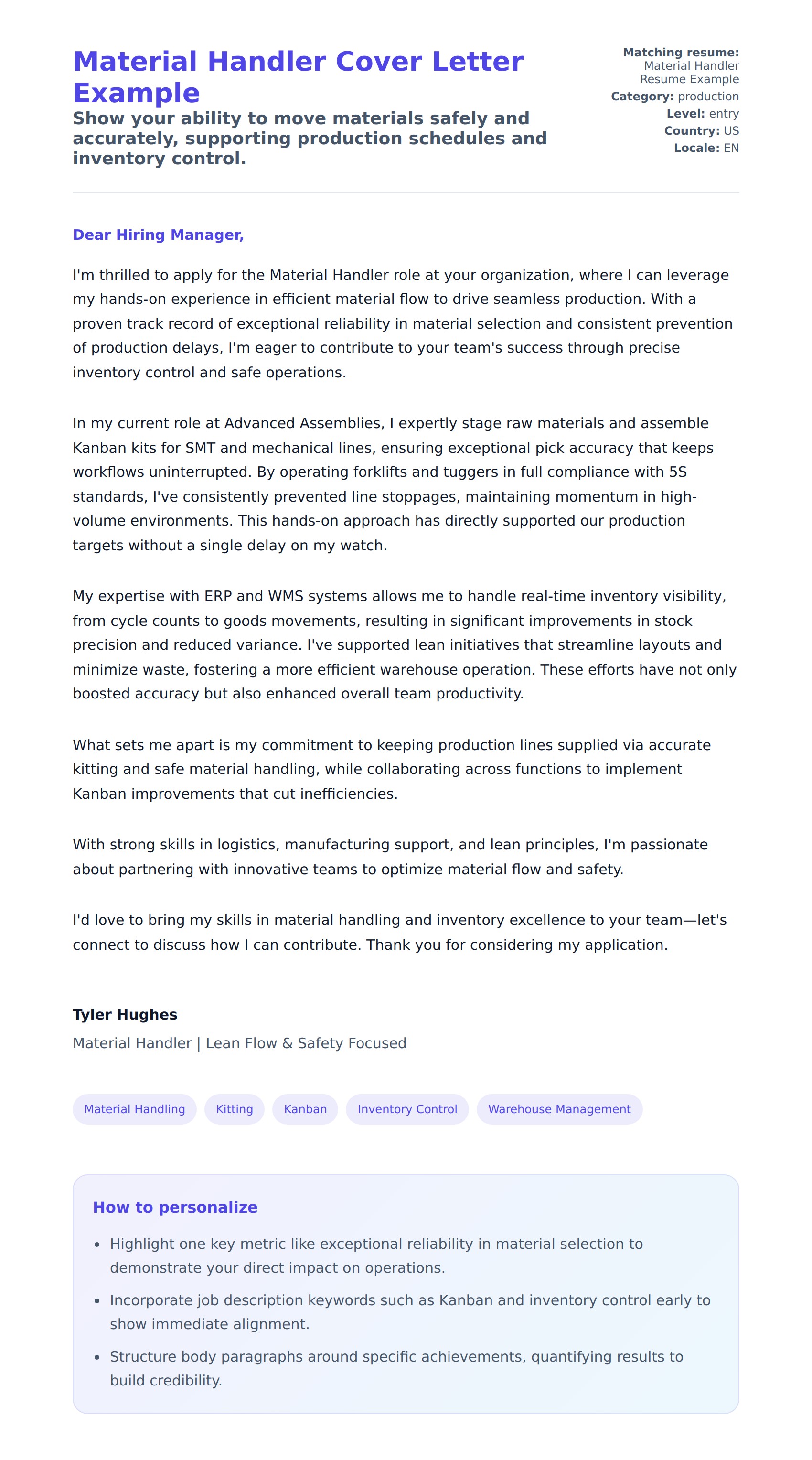The height and width of the screenshot is (1460, 812).
Task: Open the Material Handler Resume Example link
Action: tap(690, 73)
